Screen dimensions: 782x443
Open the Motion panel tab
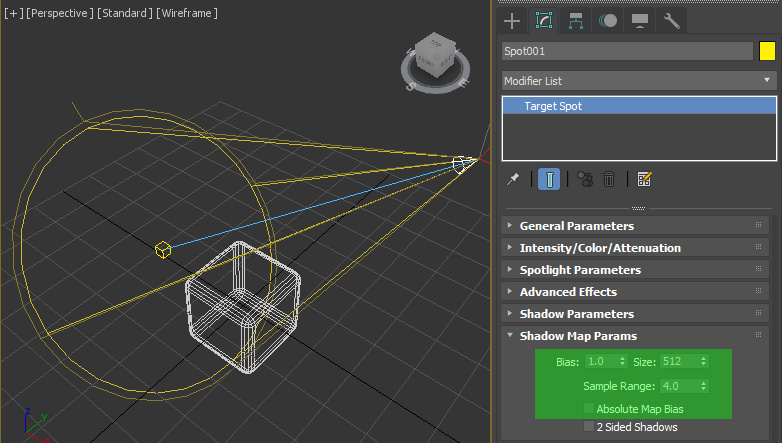[x=608, y=21]
